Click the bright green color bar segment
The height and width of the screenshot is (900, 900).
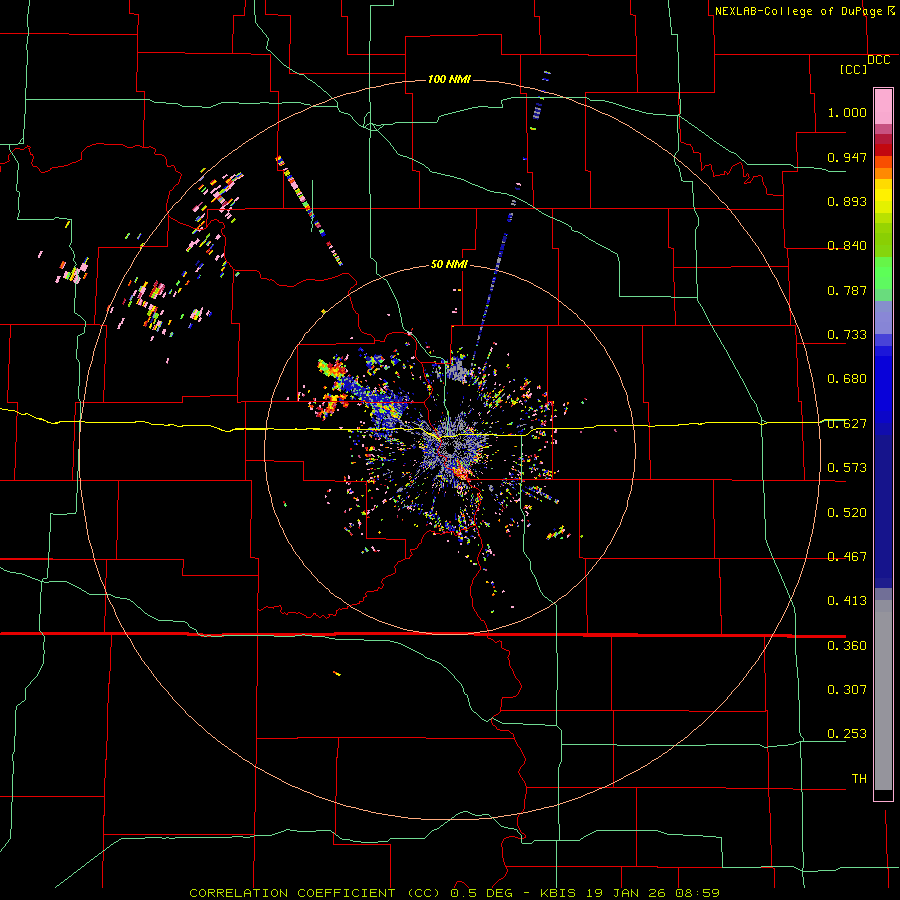pyautogui.click(x=883, y=272)
